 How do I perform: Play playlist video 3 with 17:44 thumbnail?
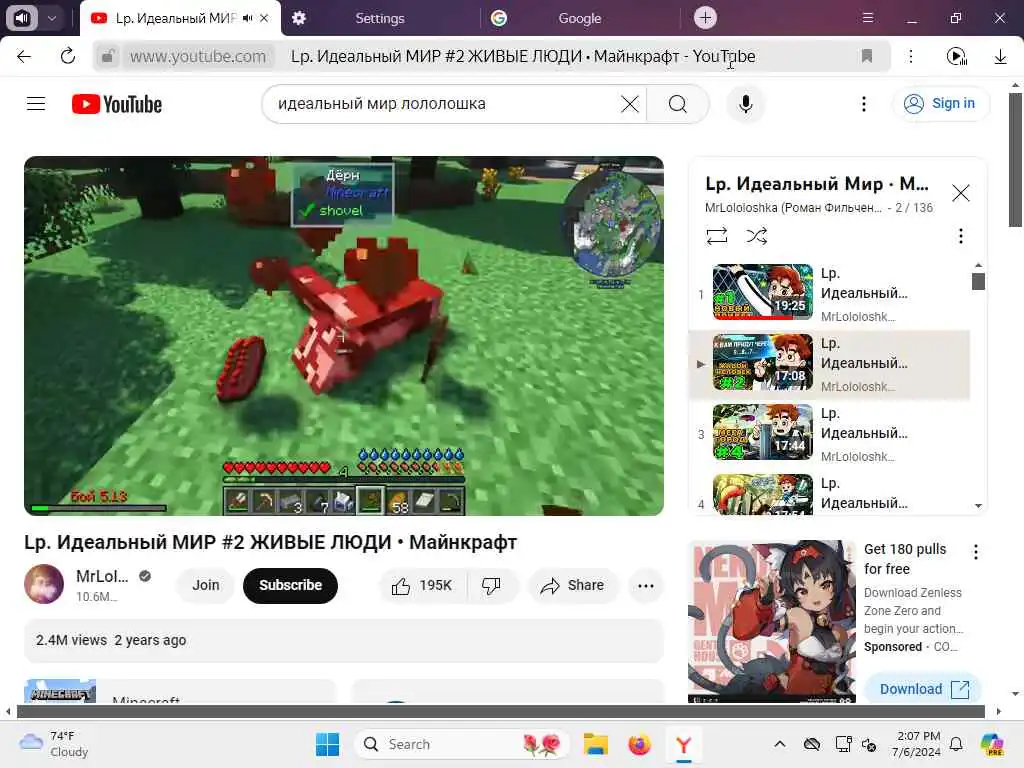click(x=762, y=432)
